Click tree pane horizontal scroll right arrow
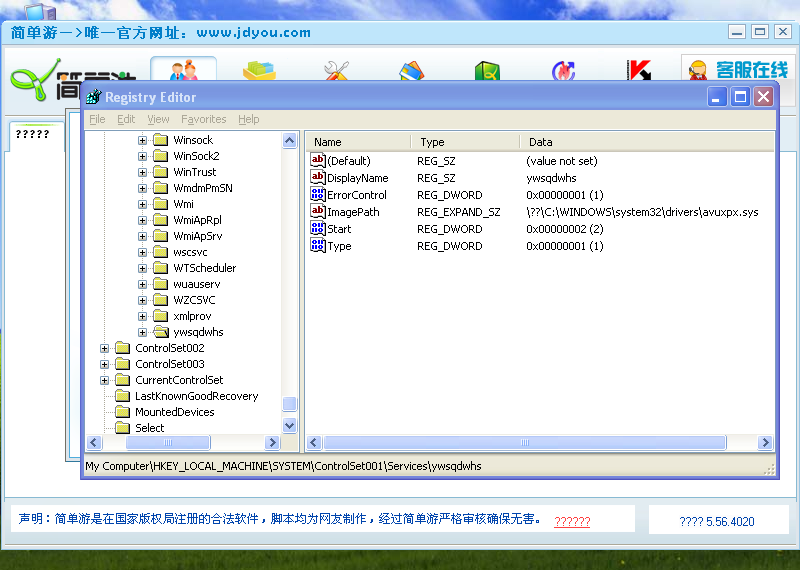800x570 pixels. tap(272, 442)
